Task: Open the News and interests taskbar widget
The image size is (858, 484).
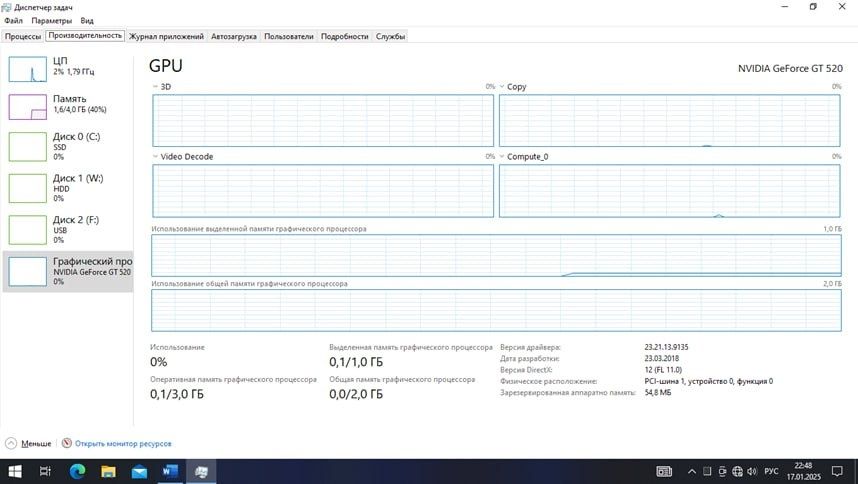Action: pyautogui.click(x=664, y=471)
